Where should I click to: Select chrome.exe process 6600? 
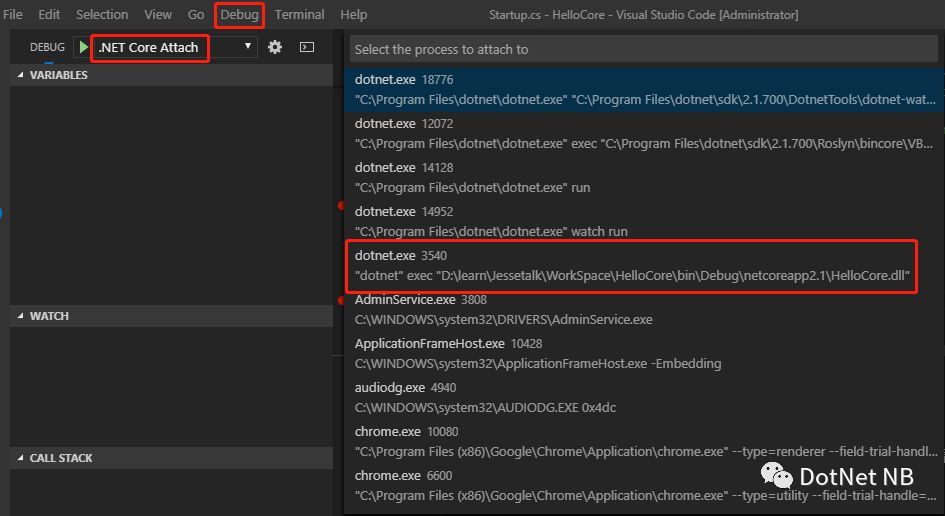pyautogui.click(x=644, y=485)
